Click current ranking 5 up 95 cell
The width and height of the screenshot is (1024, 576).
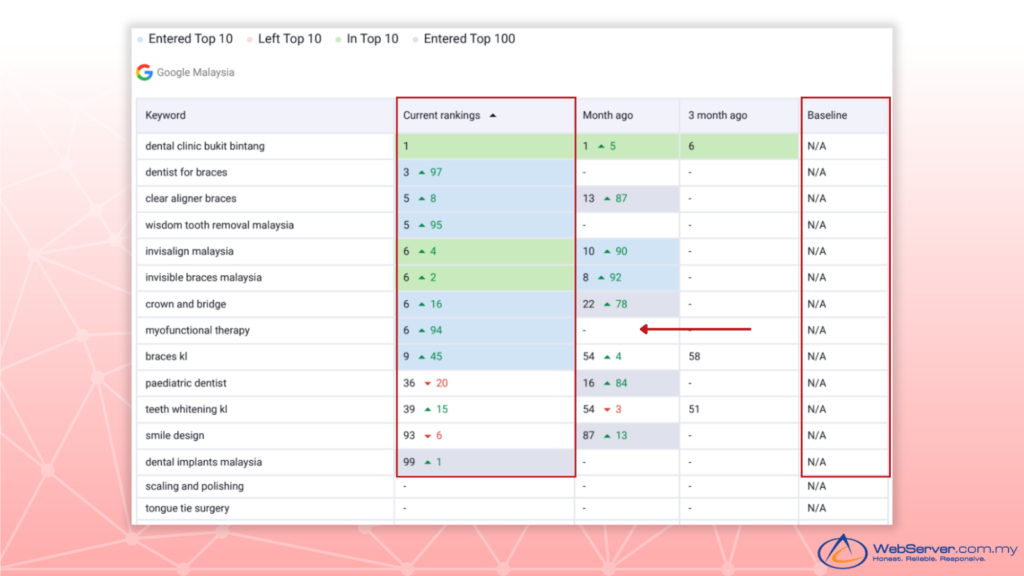485,225
